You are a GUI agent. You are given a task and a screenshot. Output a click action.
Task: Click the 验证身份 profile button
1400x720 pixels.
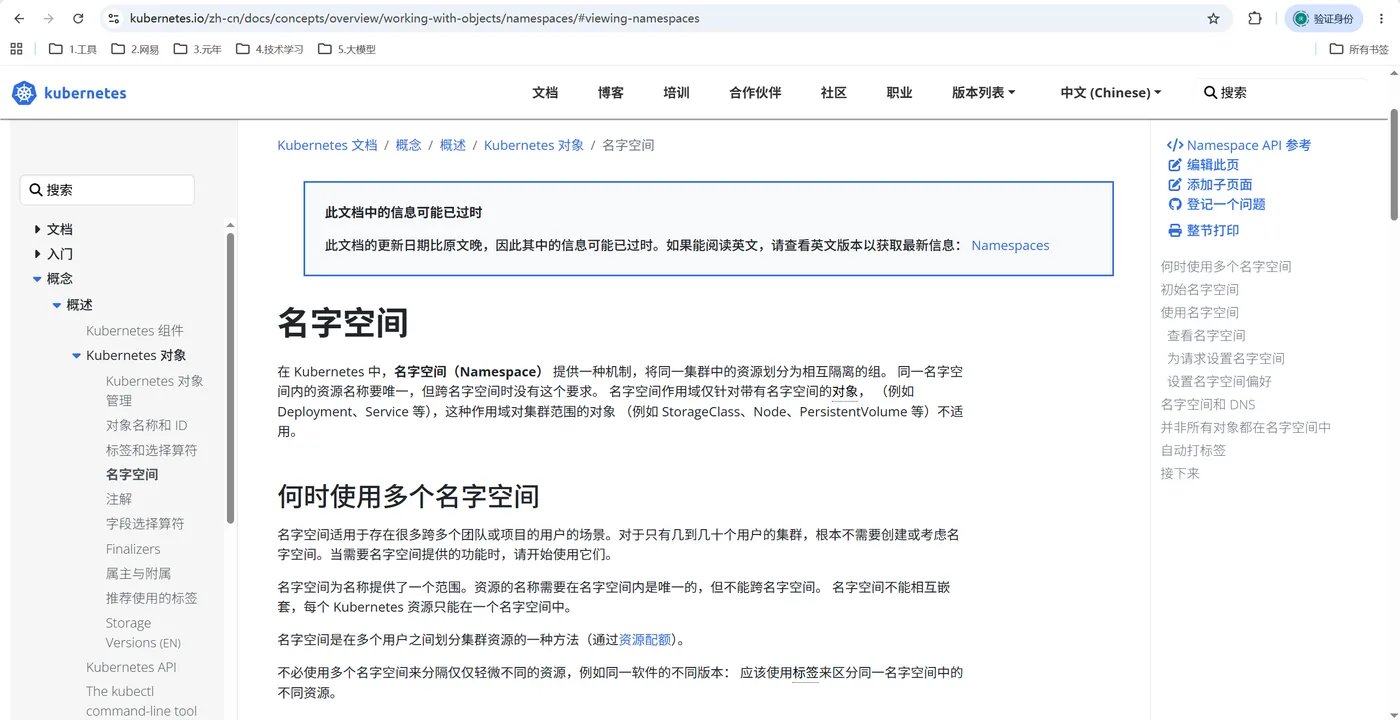click(1323, 18)
